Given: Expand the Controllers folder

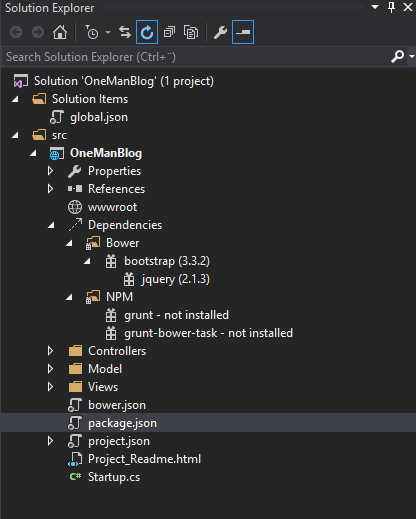Looking at the screenshot, I should pos(50,351).
